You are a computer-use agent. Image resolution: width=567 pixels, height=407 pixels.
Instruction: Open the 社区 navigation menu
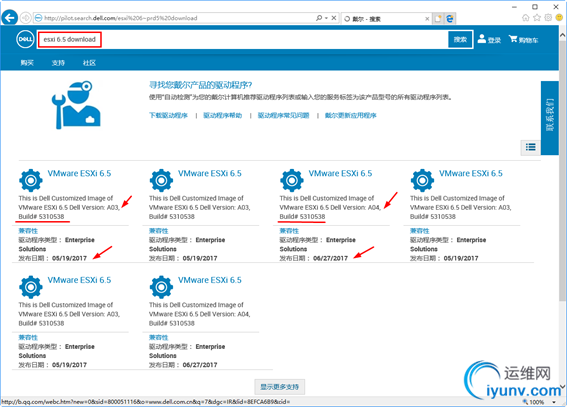click(x=89, y=63)
